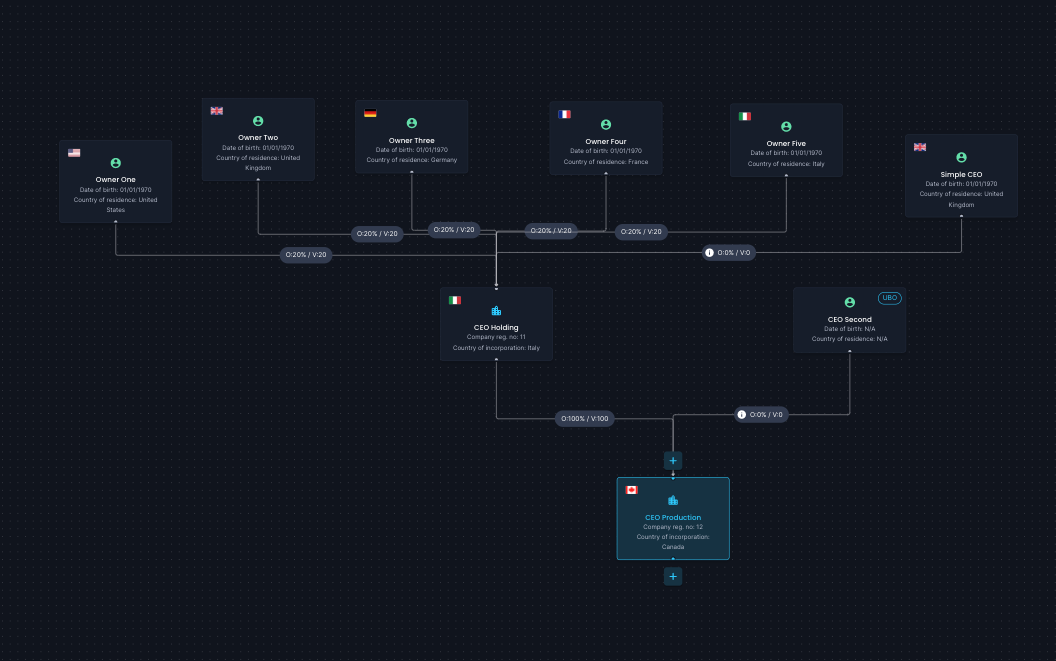Click the CEO Holding node title
The width and height of the screenshot is (1056, 661).
point(496,327)
